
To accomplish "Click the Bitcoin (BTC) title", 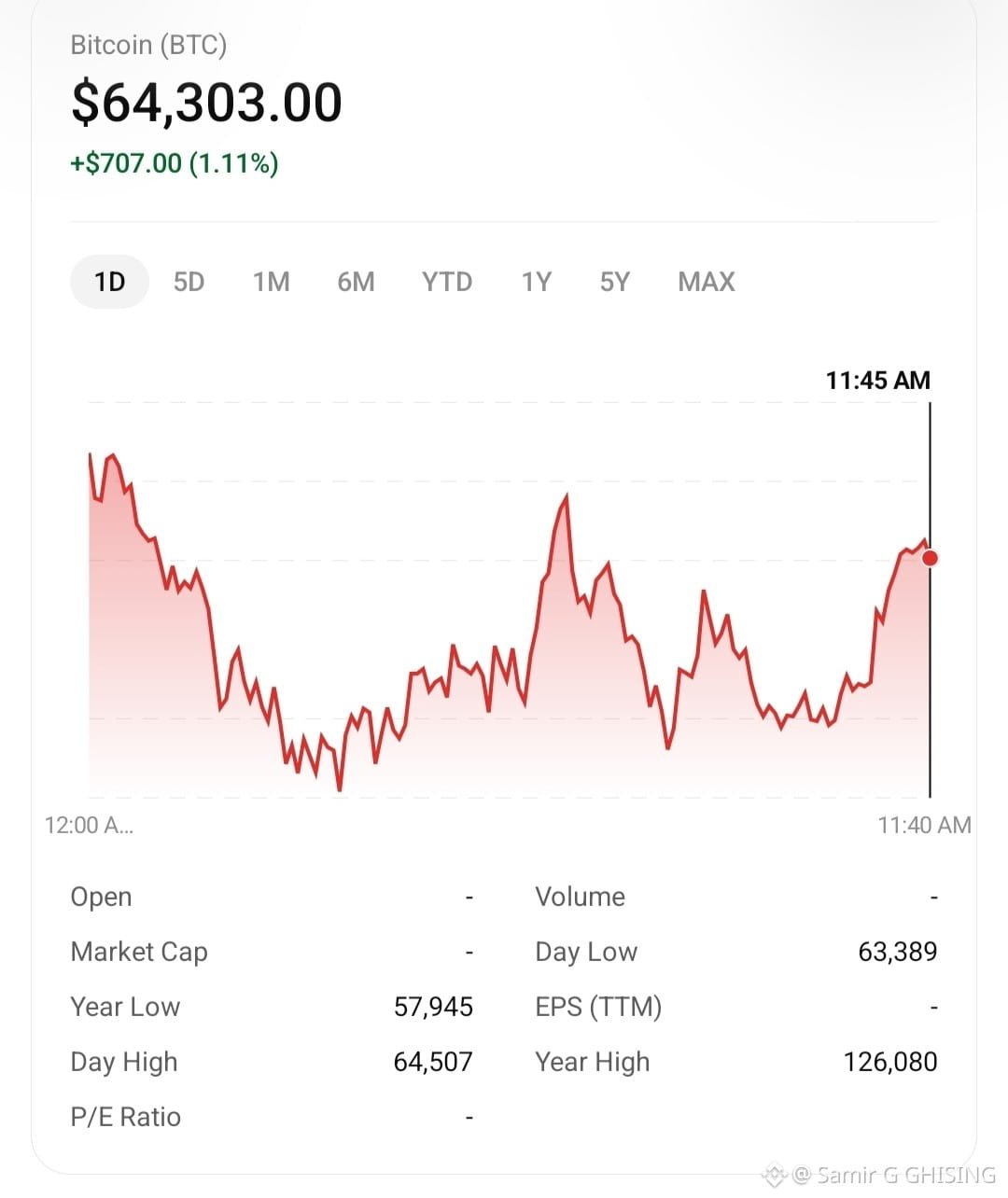I will click(x=148, y=45).
